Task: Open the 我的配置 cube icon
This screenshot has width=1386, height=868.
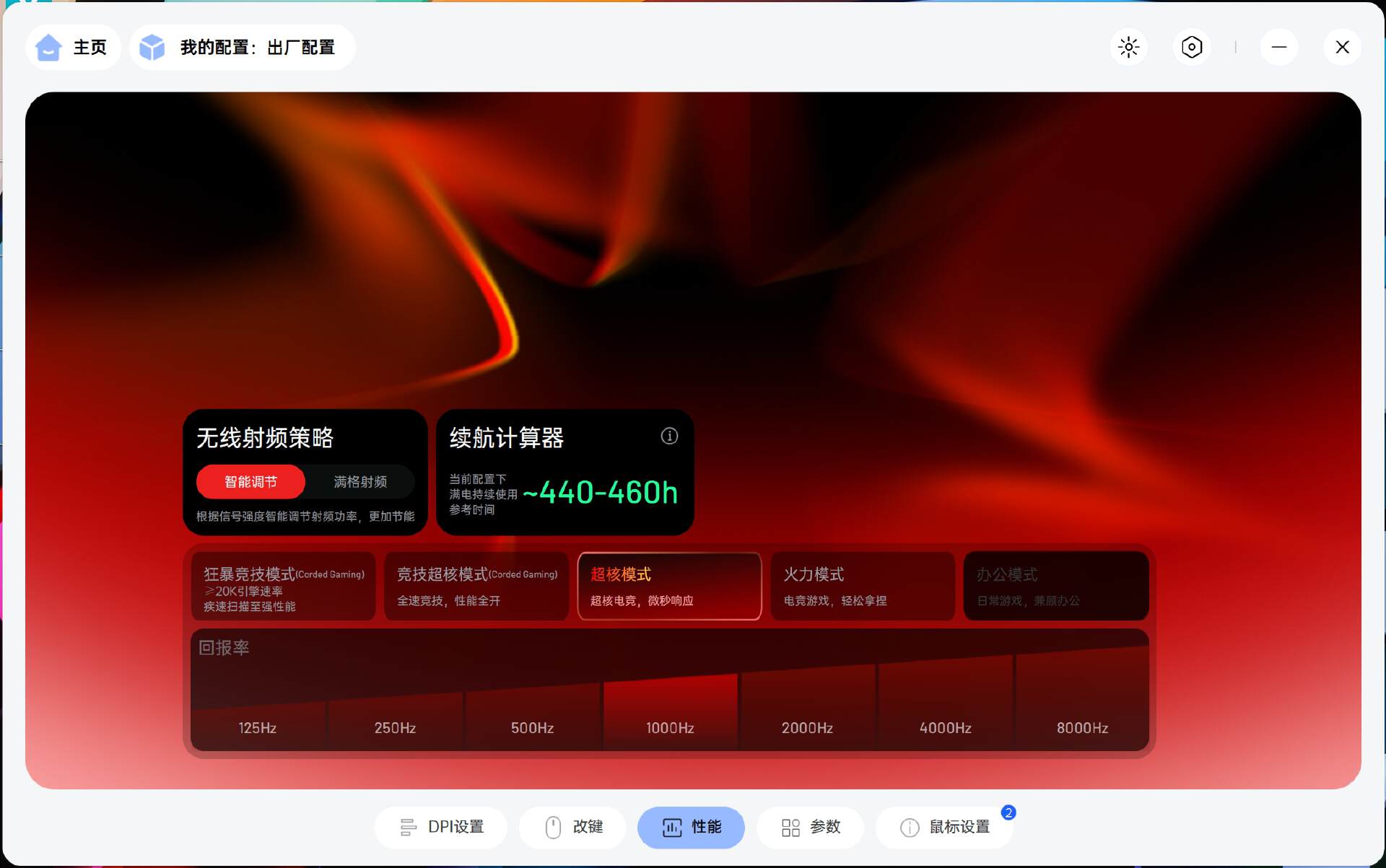Action: (x=152, y=48)
